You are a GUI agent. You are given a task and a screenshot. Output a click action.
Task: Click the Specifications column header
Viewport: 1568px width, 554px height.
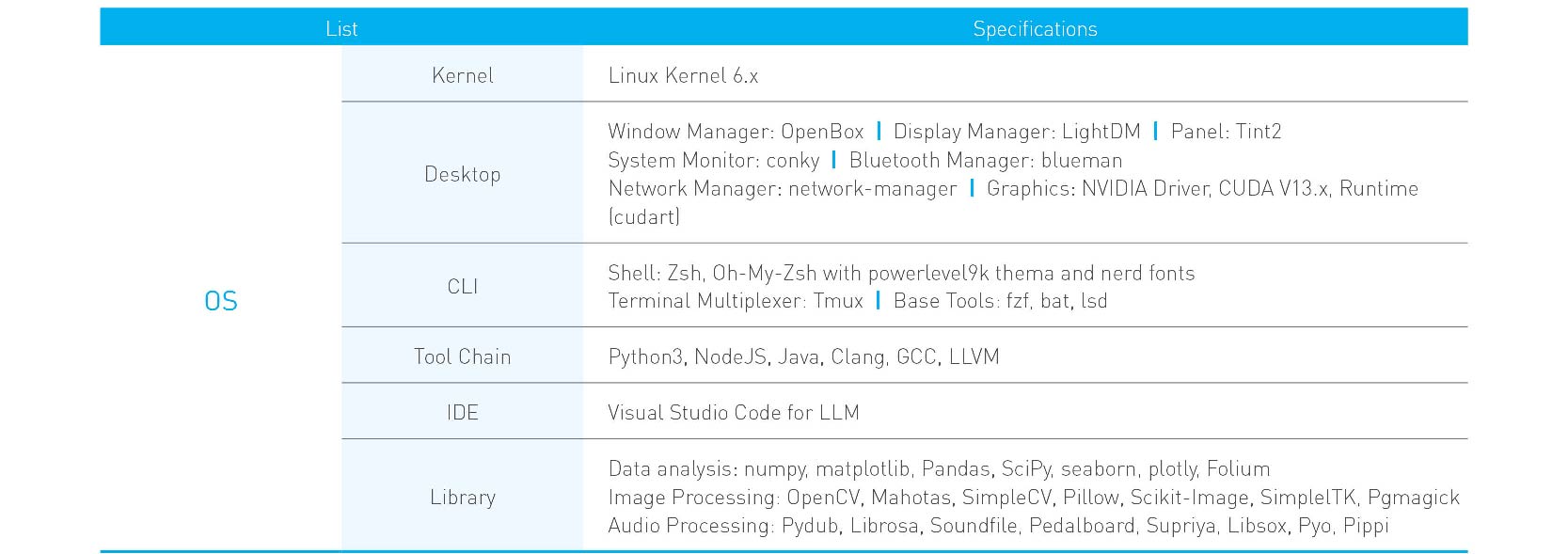pos(1035,29)
